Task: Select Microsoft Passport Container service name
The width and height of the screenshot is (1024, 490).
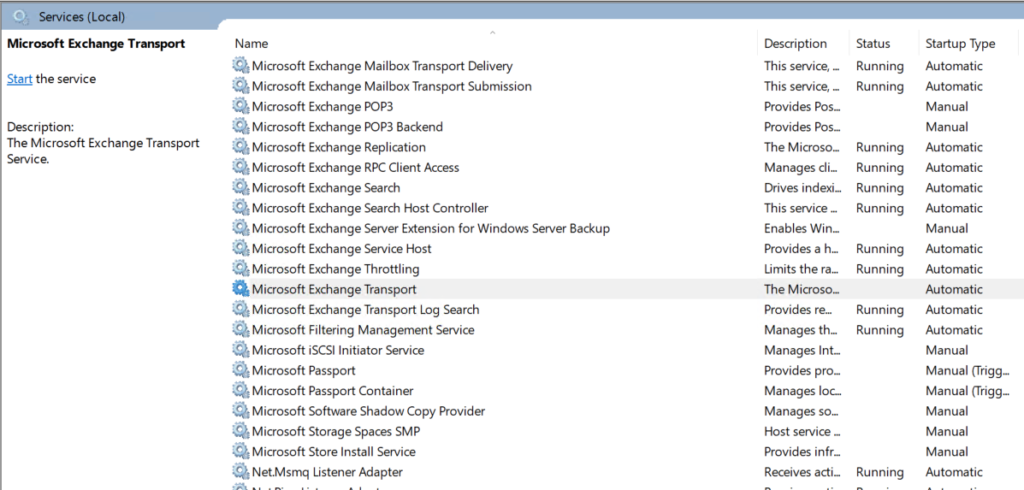Action: [332, 390]
